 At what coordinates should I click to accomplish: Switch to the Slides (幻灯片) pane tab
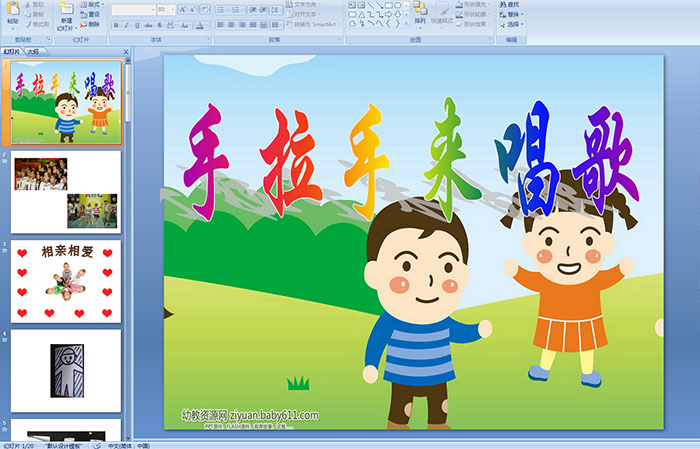coord(11,50)
